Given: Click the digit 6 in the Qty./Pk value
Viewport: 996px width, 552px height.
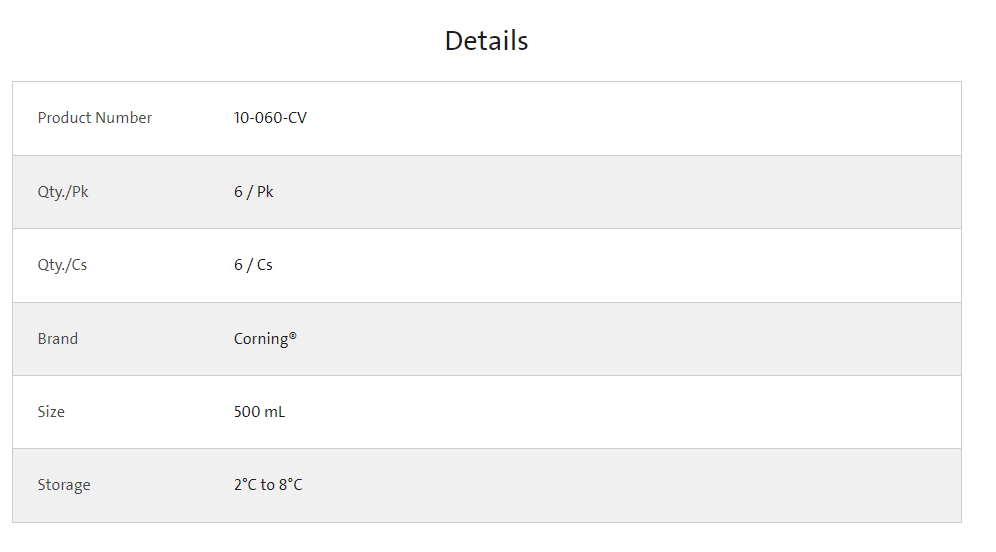Looking at the screenshot, I should (238, 192).
